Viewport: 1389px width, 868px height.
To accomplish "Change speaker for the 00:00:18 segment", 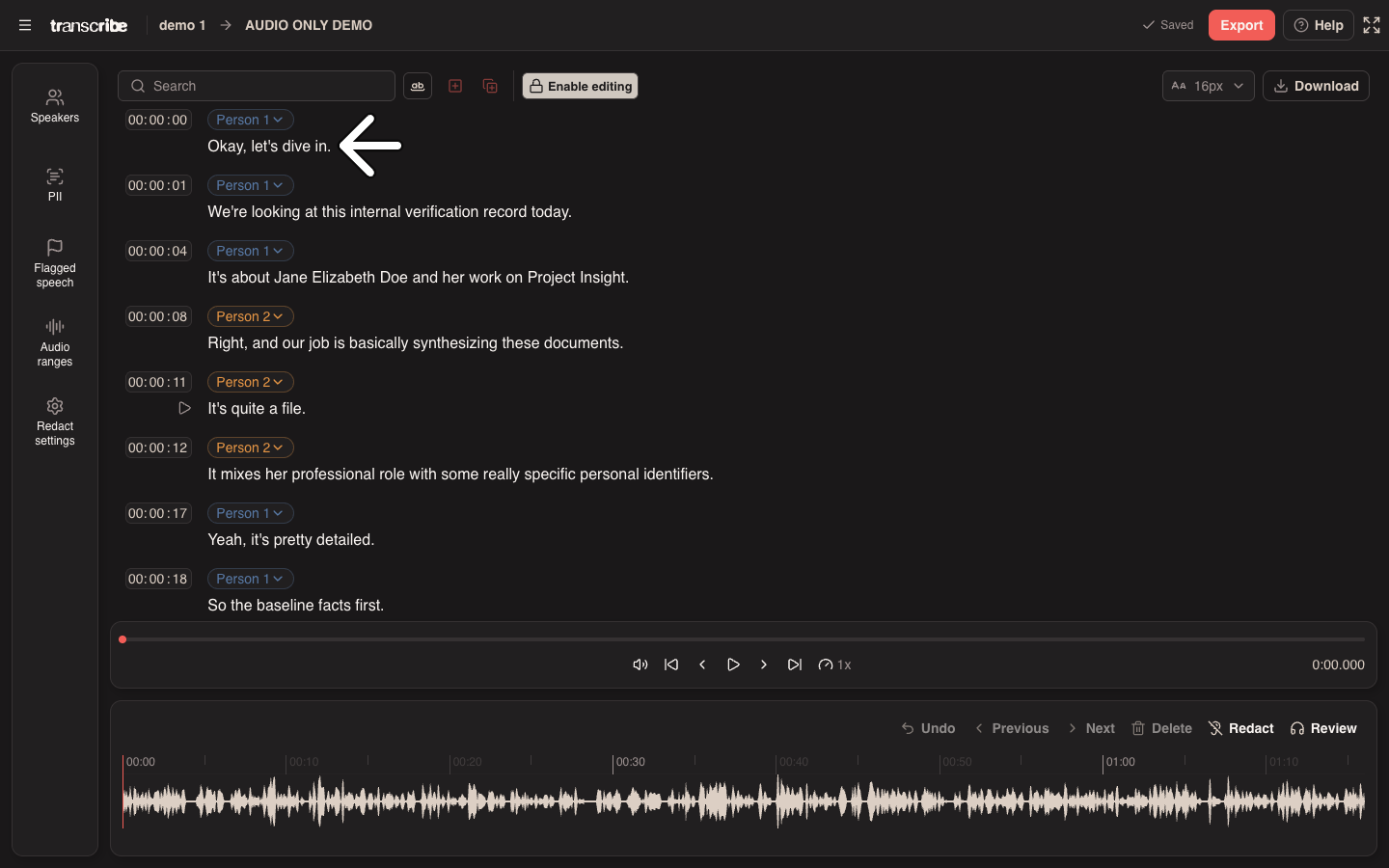I will click(250, 579).
